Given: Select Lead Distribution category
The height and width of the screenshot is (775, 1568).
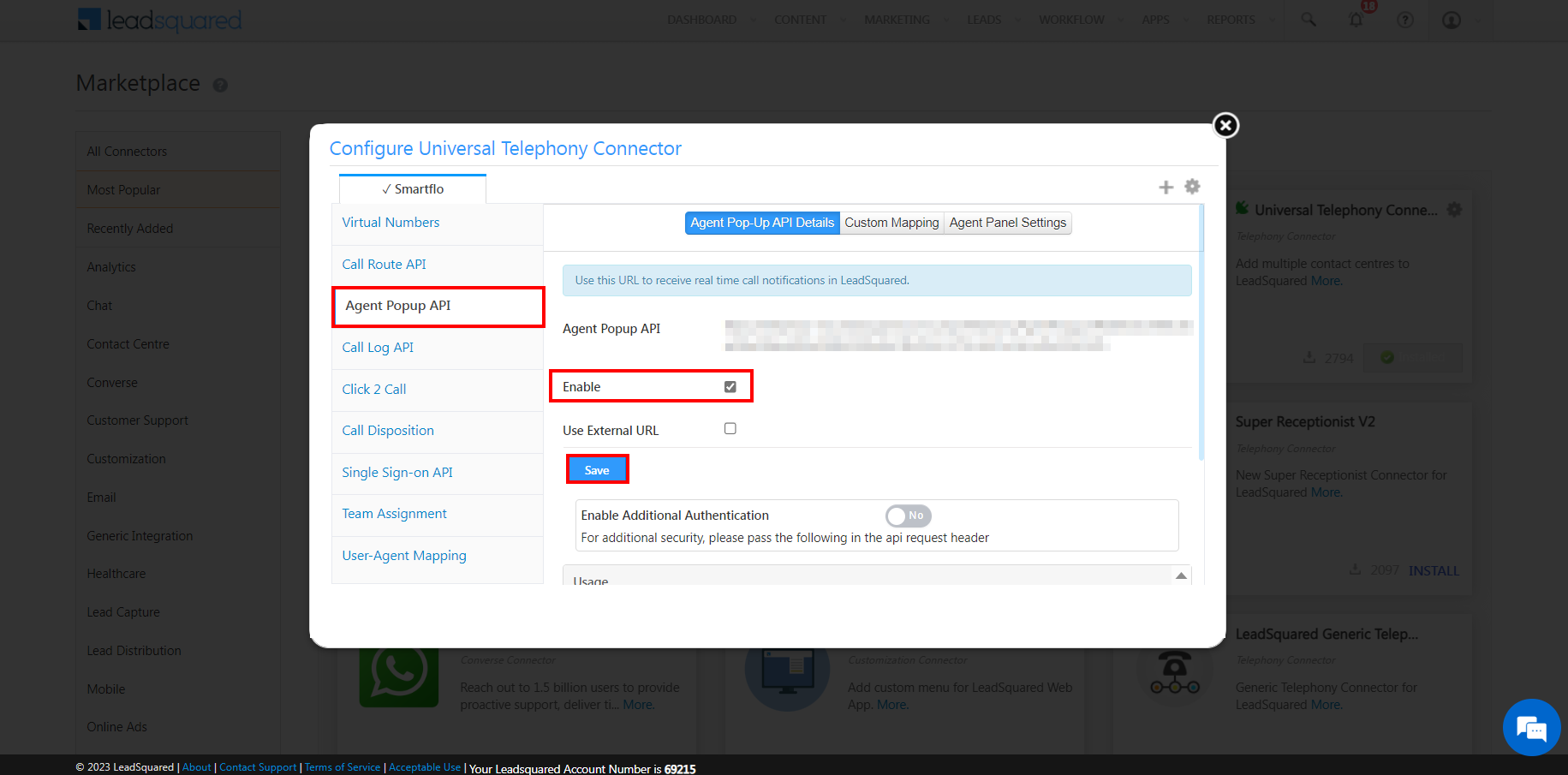Looking at the screenshot, I should (178, 651).
